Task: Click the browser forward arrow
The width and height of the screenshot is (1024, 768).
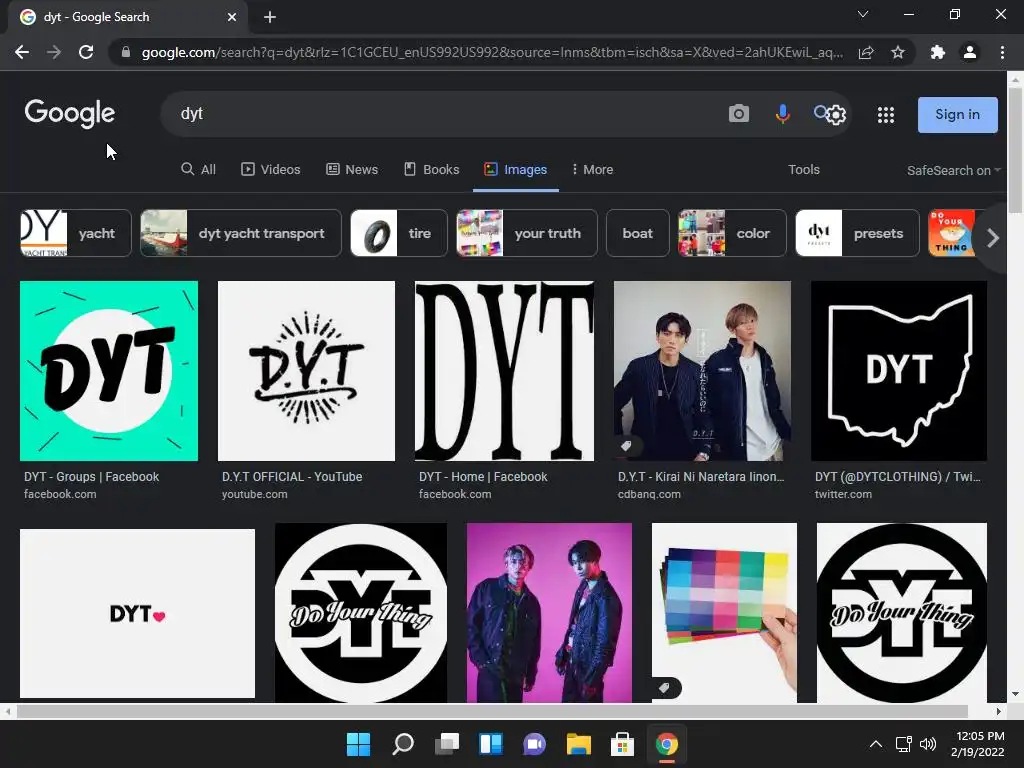Action: pyautogui.click(x=54, y=52)
